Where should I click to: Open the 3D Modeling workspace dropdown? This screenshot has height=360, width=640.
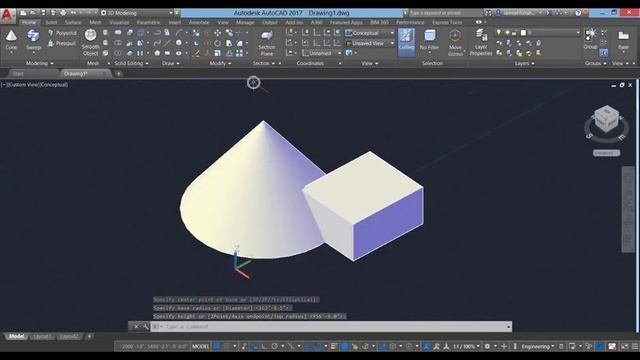pyautogui.click(x=137, y=13)
